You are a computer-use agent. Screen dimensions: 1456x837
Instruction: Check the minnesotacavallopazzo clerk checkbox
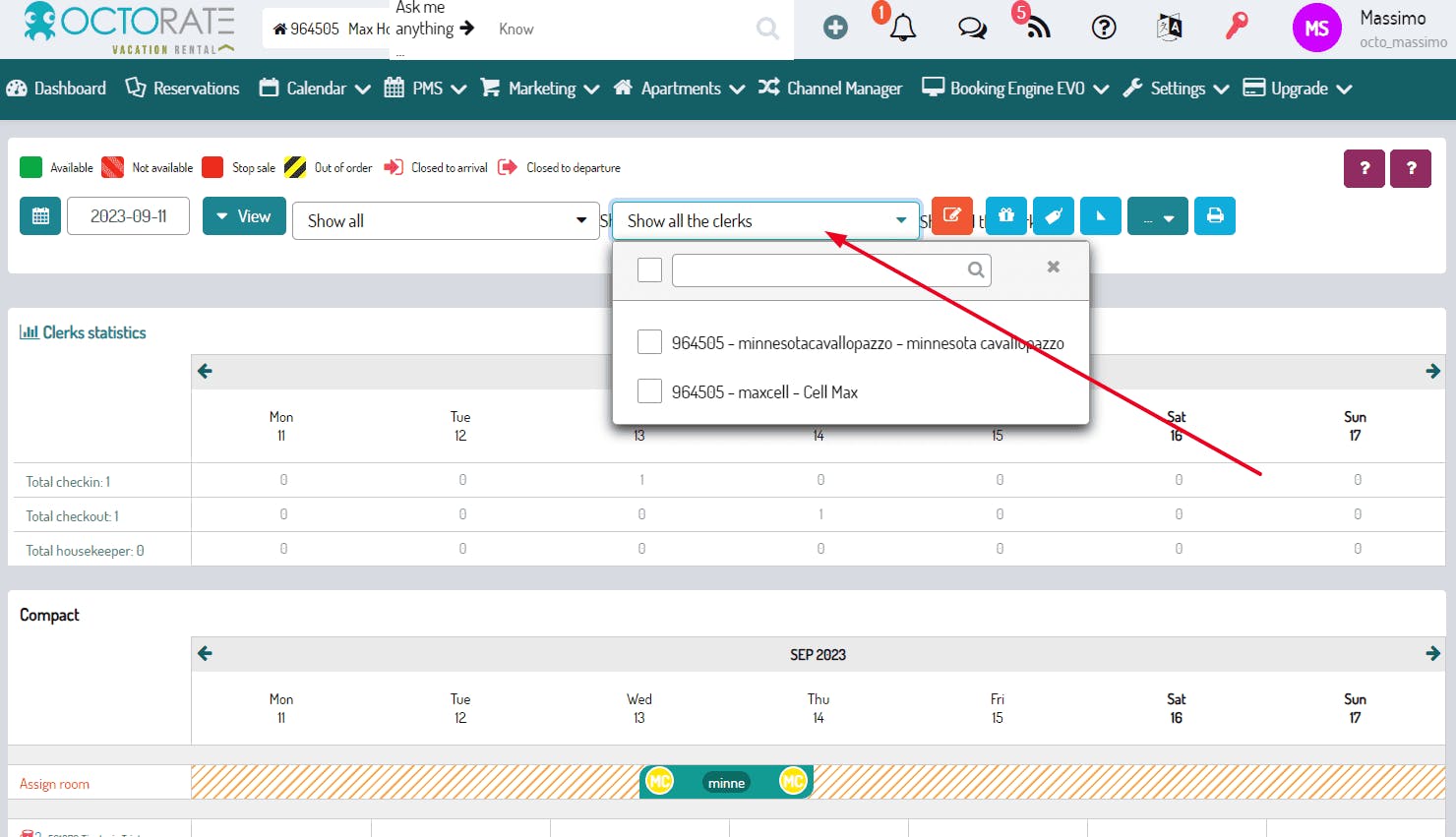click(649, 342)
